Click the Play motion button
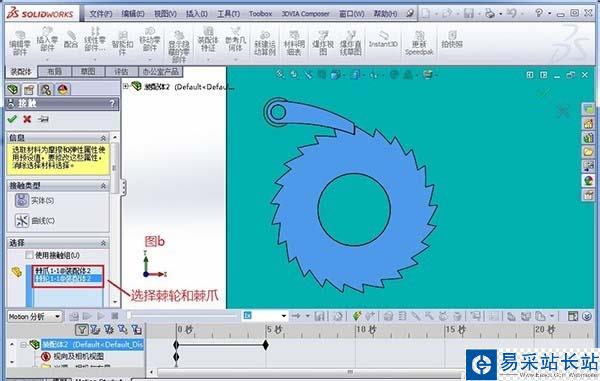This screenshot has width=600, height=381. (101, 316)
